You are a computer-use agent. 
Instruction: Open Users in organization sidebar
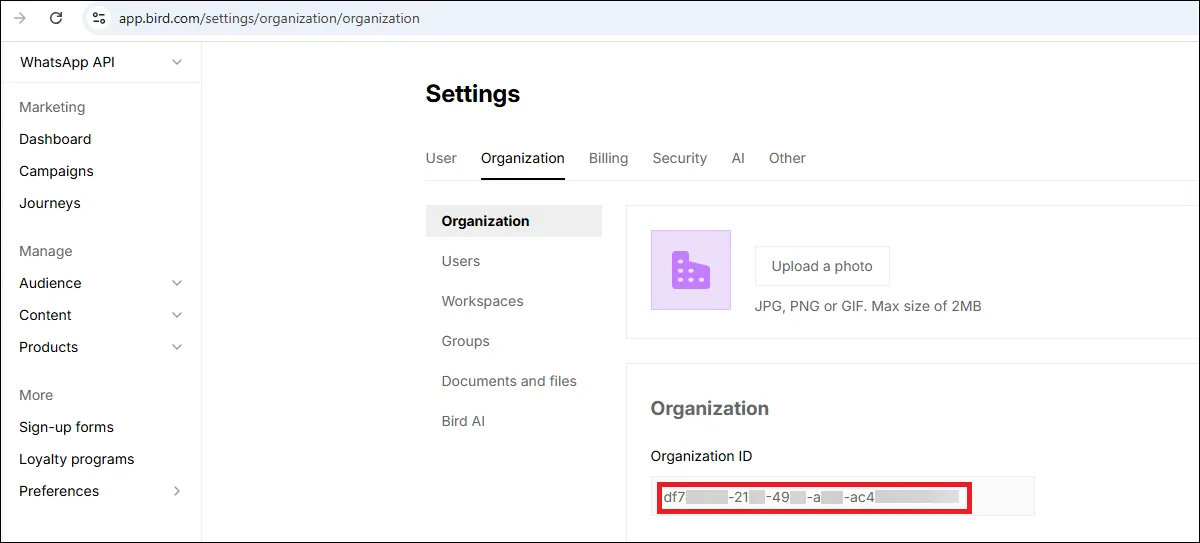(461, 261)
